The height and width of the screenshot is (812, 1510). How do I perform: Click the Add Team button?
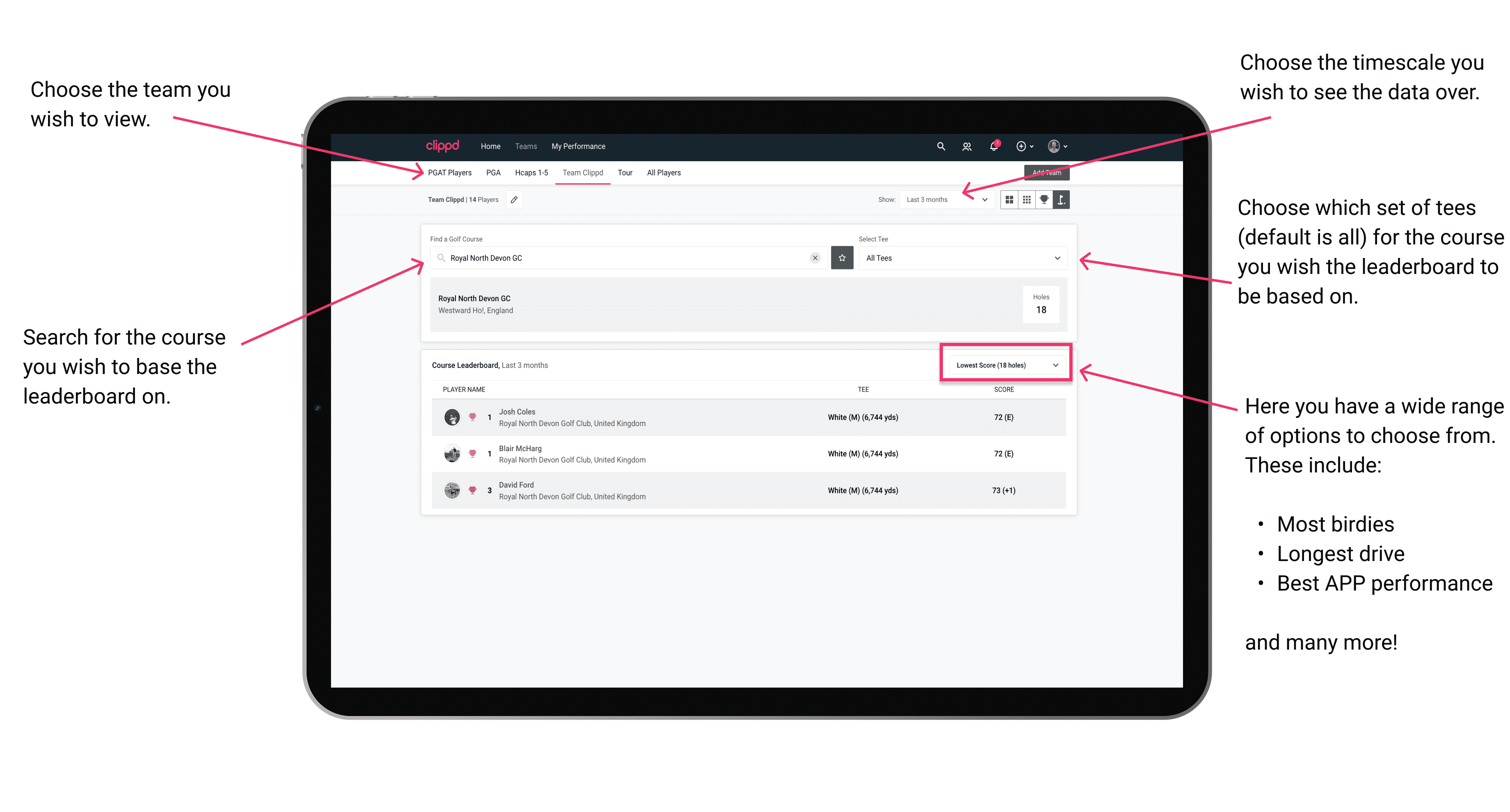coord(1047,172)
